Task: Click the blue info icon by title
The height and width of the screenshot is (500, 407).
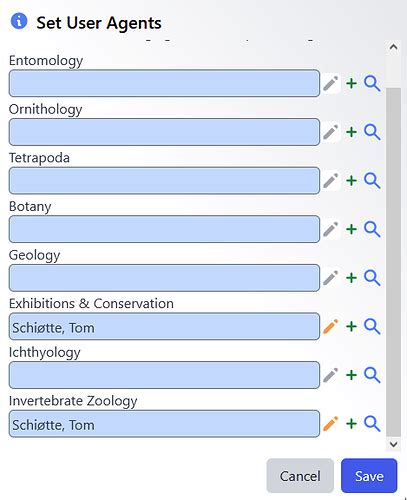Action: [x=19, y=21]
